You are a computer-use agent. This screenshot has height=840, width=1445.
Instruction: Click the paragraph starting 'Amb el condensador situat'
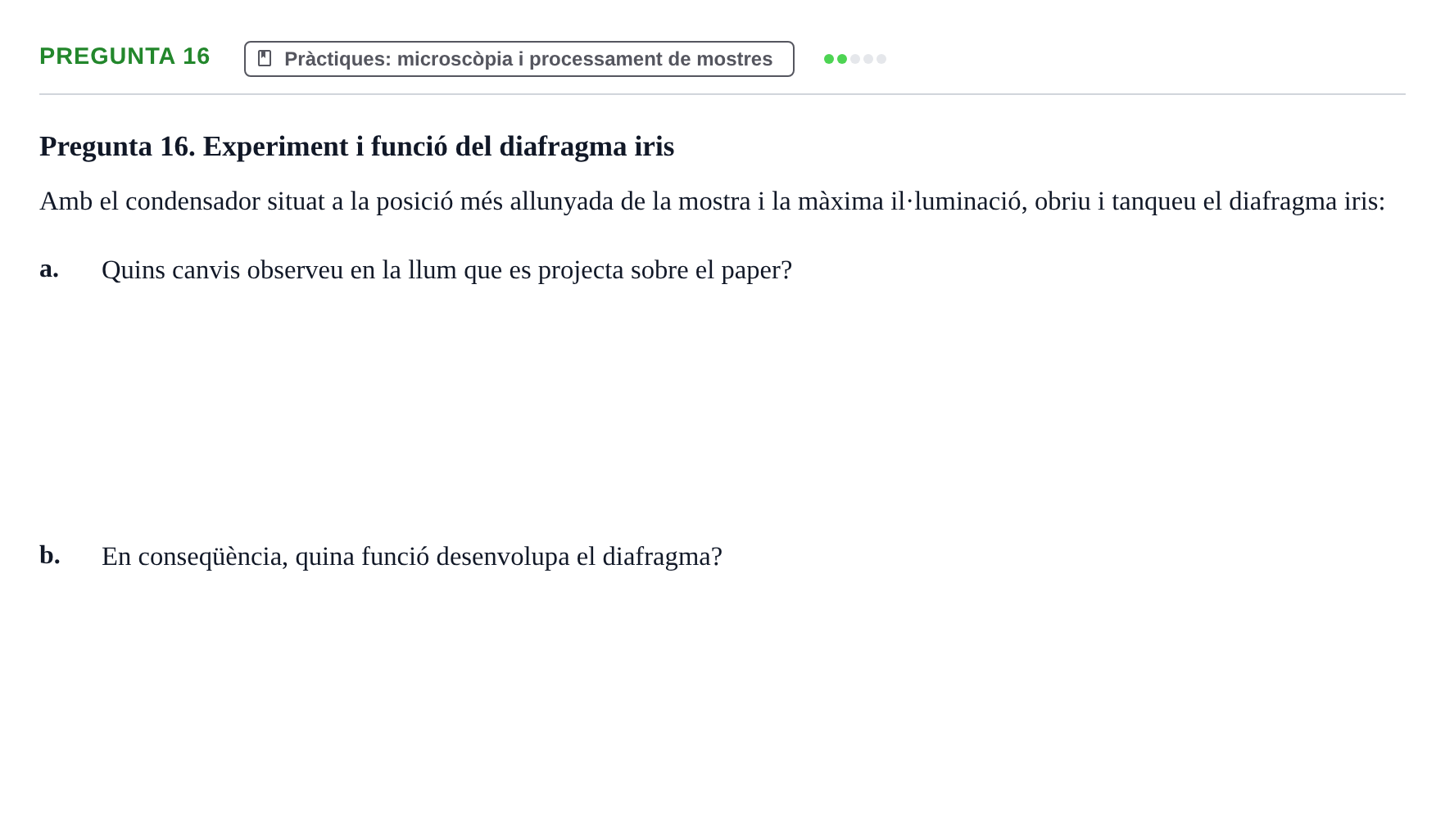point(712,201)
